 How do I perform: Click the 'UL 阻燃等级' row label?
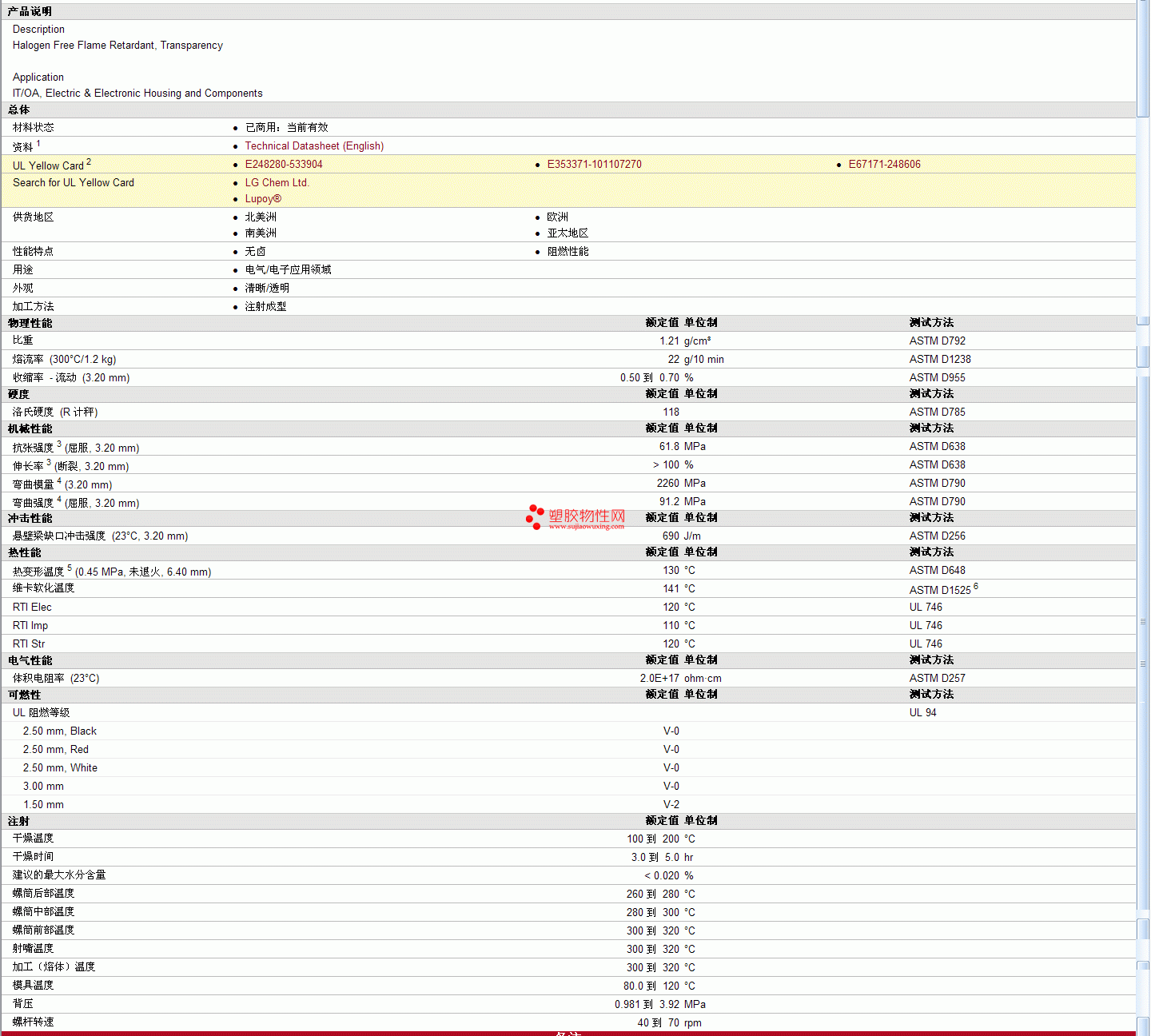click(x=42, y=713)
